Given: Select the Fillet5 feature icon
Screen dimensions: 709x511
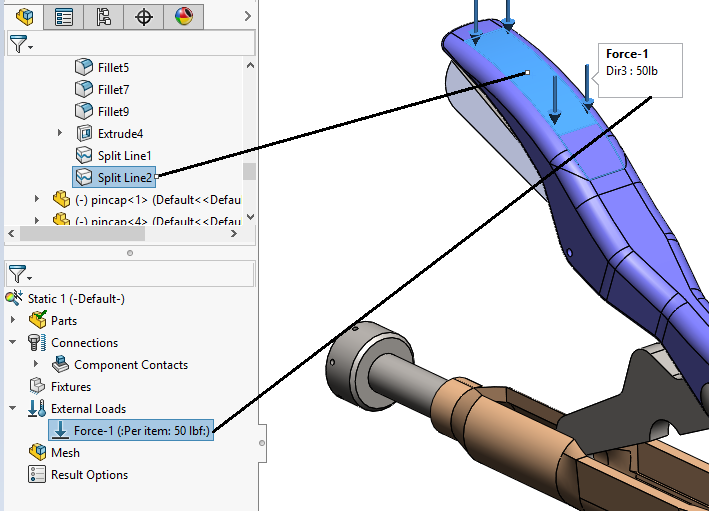Looking at the screenshot, I should pos(84,67).
